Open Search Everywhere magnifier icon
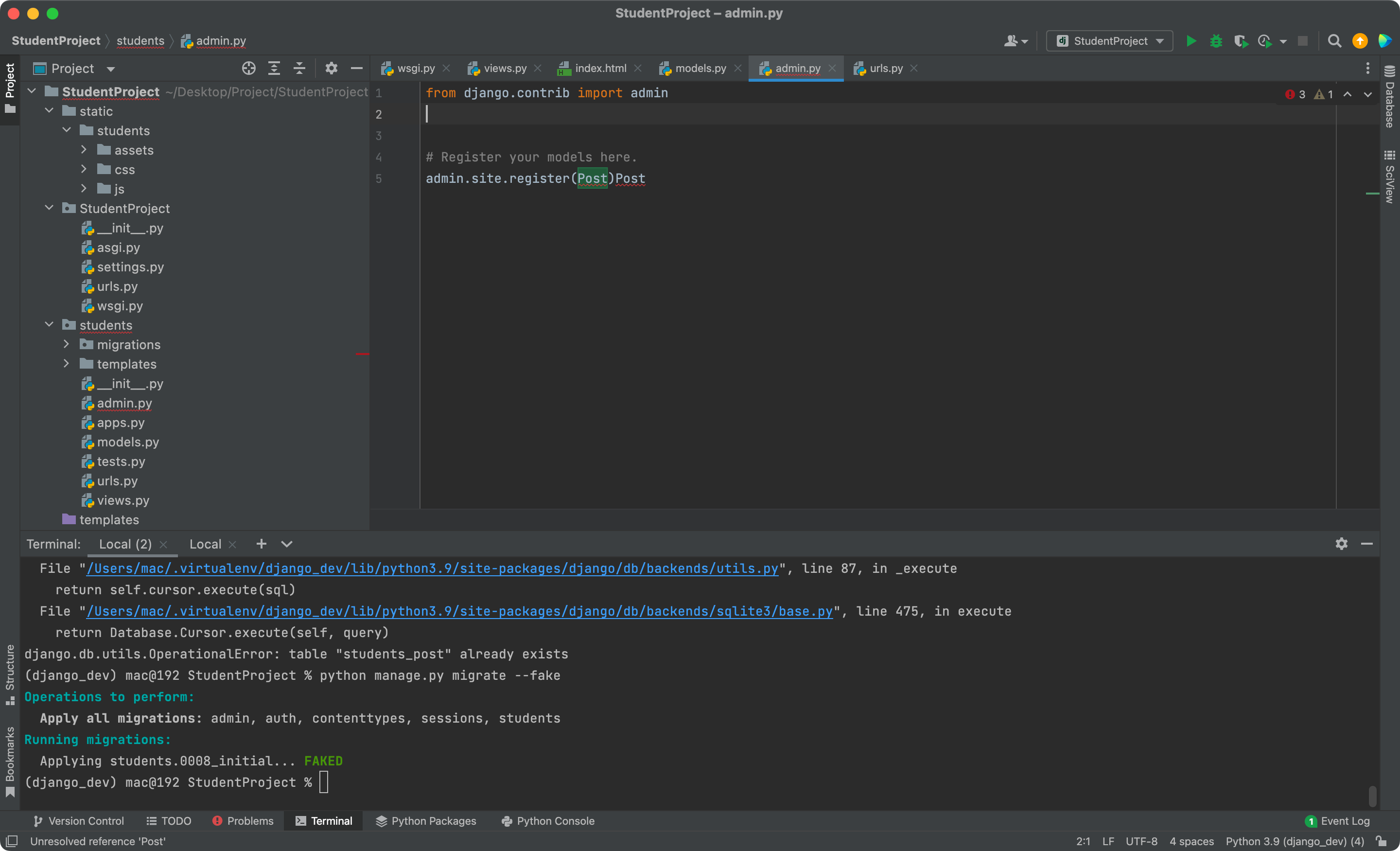Screen dimensions: 1400x851 (1334, 41)
